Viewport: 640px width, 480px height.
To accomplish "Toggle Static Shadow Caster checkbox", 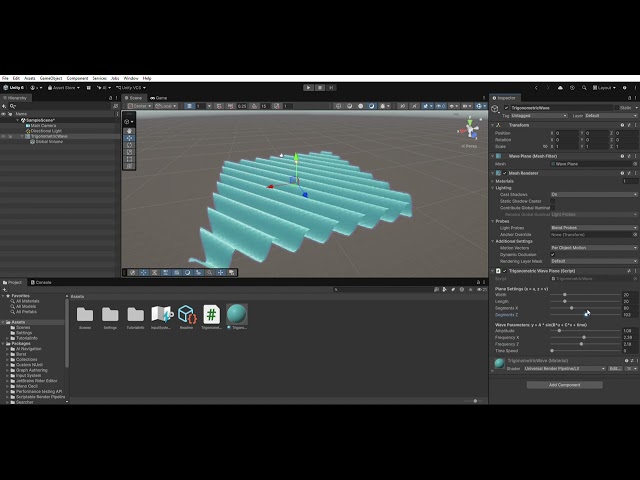I will (553, 201).
